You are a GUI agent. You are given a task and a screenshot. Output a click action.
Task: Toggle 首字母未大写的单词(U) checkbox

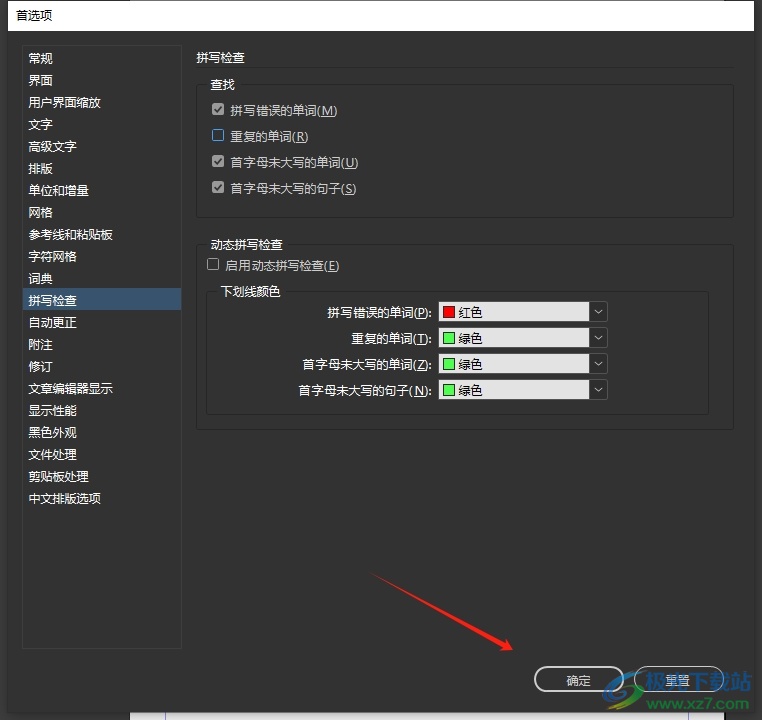coord(218,161)
